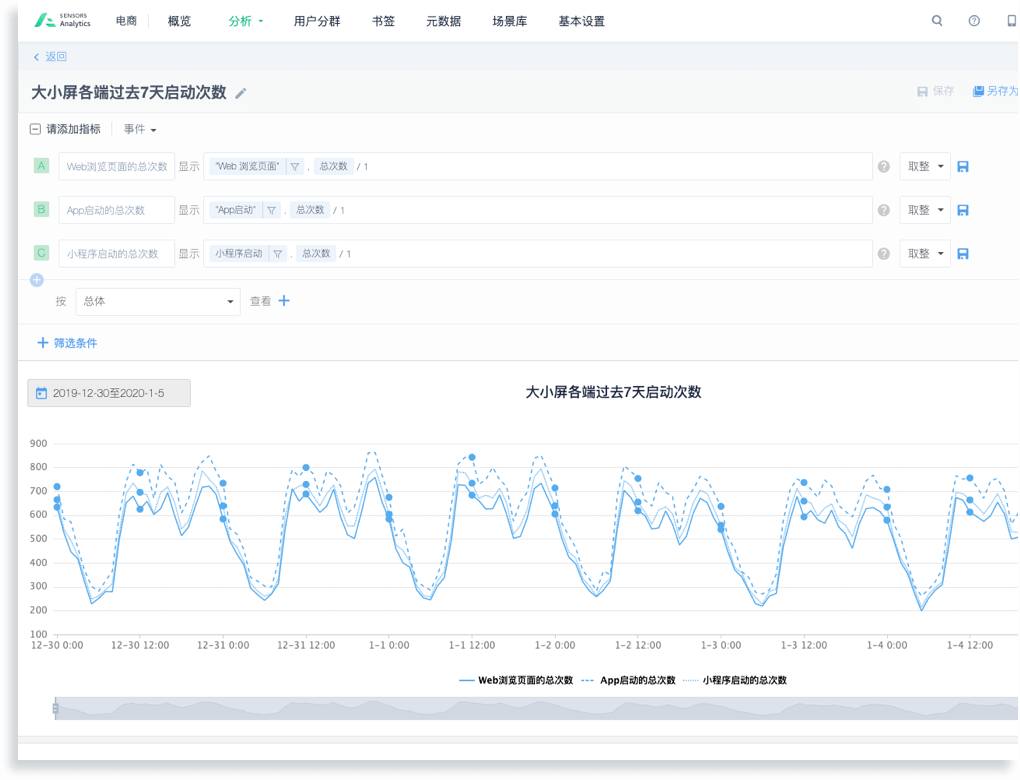Open the 总体 grouping dropdown
Image resolution: width=1020 pixels, height=780 pixels.
tap(158, 301)
